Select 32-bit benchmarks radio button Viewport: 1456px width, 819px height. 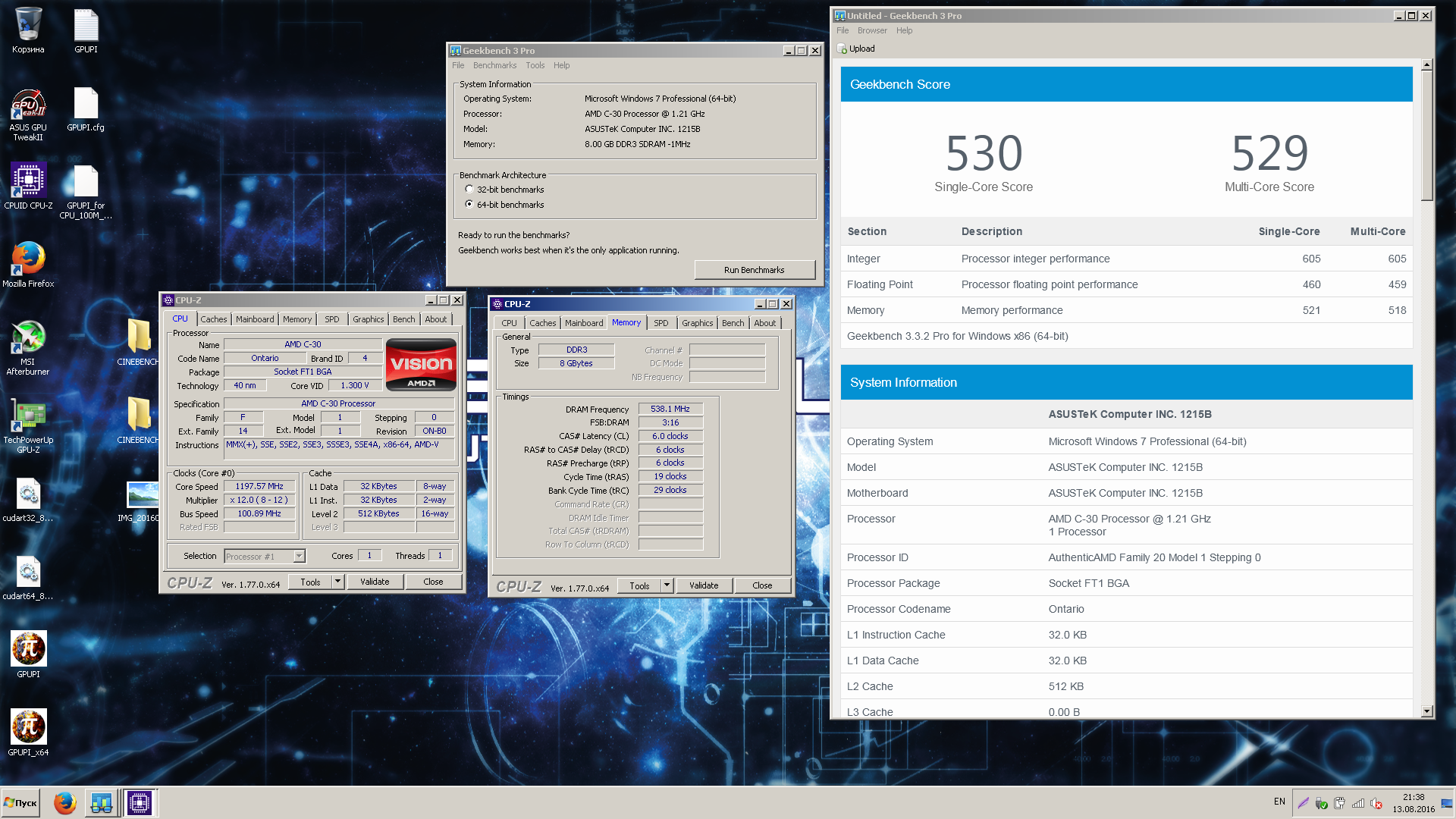pyautogui.click(x=469, y=190)
